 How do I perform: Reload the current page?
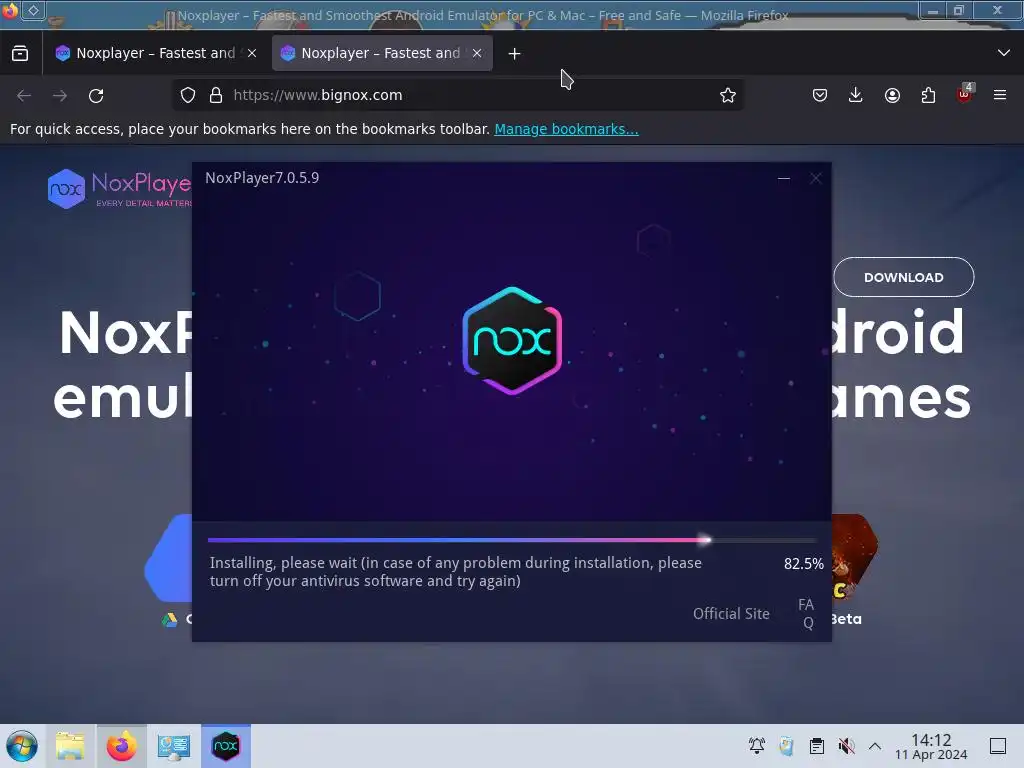[96, 95]
